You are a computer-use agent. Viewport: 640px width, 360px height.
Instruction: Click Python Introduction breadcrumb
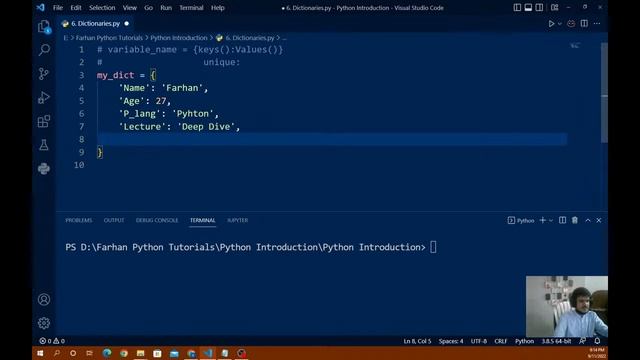coord(179,38)
